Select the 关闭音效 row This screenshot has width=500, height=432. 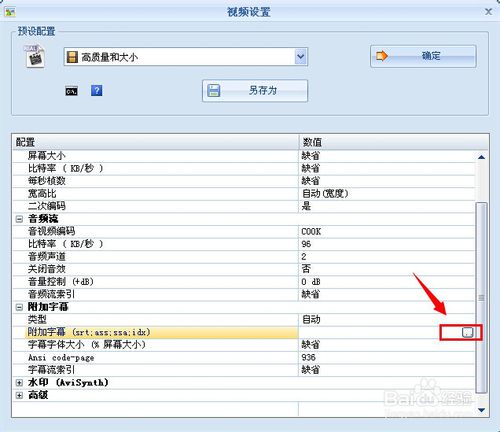[x=244, y=269]
